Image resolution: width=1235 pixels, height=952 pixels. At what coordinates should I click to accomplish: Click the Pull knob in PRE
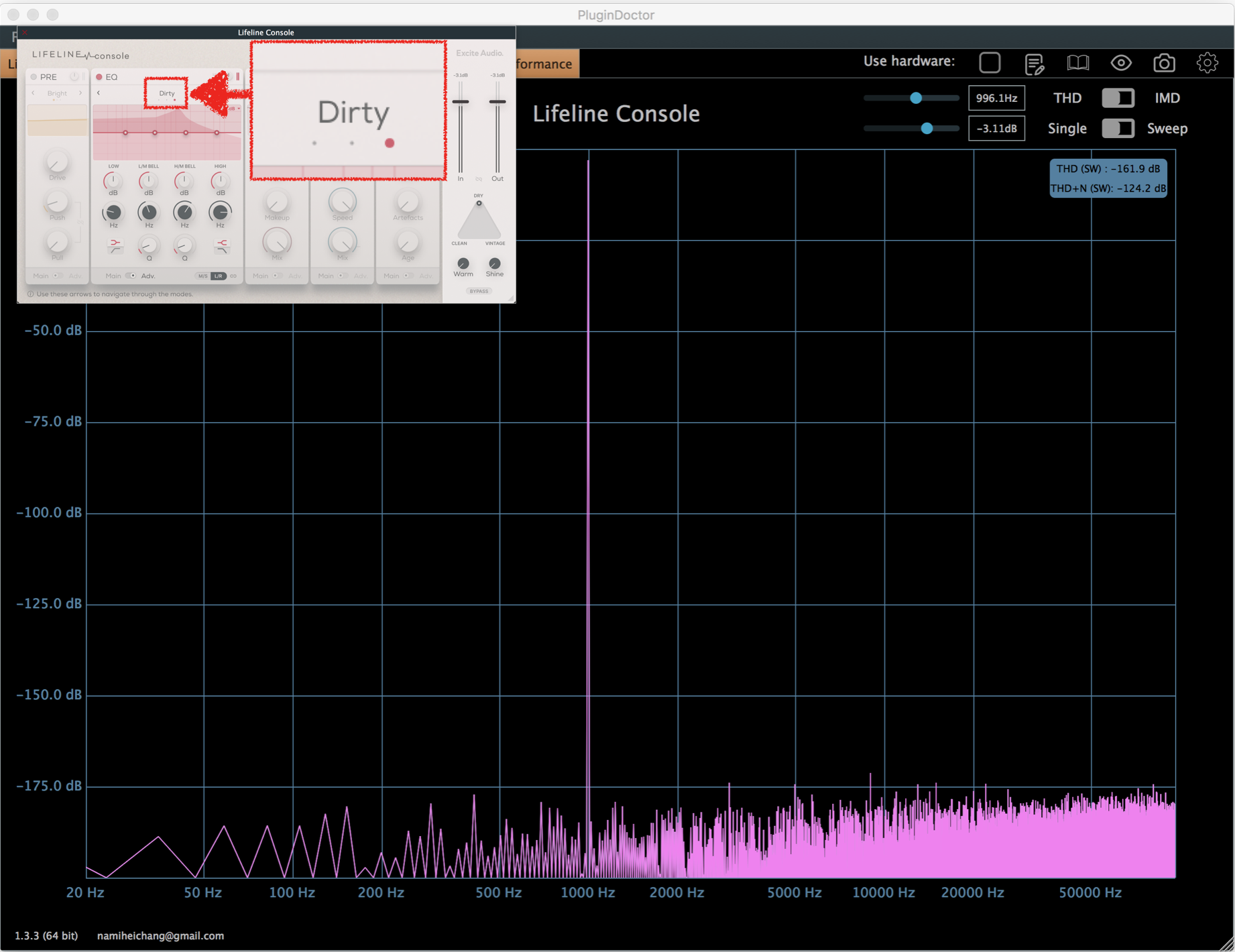click(57, 241)
